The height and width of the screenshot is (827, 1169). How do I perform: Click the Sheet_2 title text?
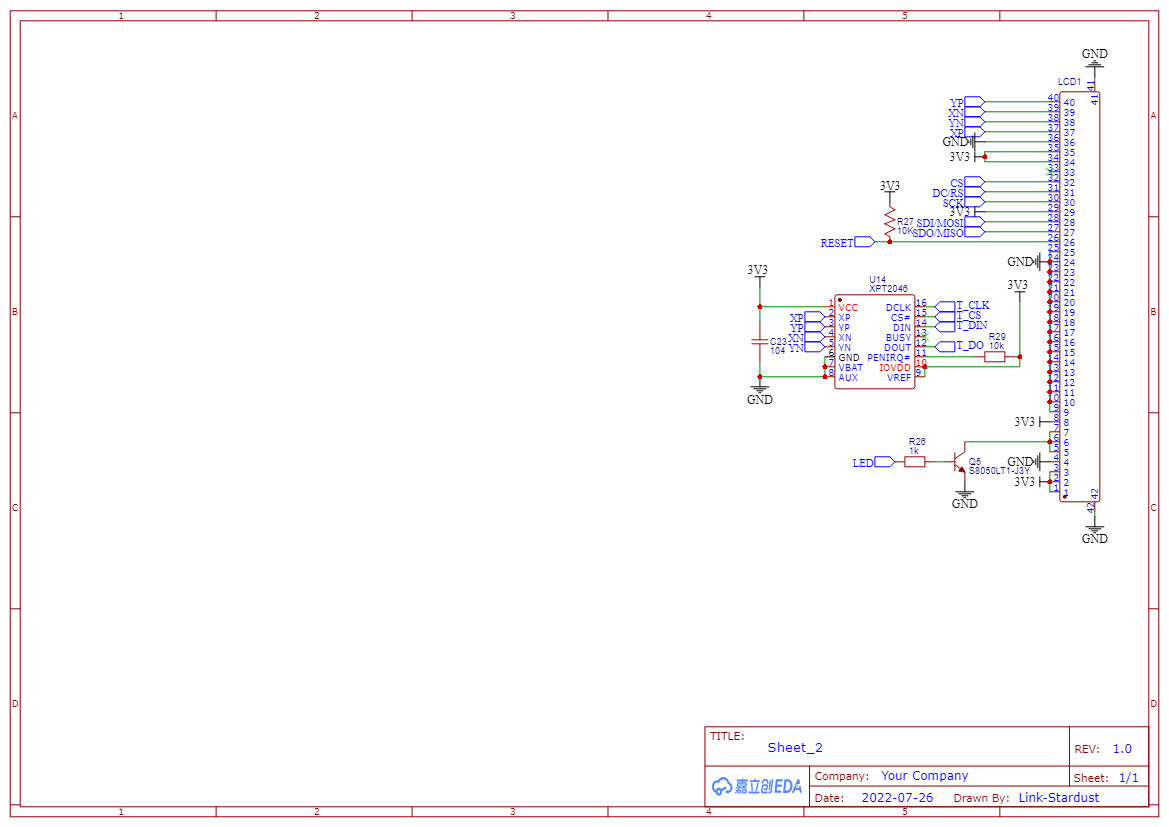(795, 747)
